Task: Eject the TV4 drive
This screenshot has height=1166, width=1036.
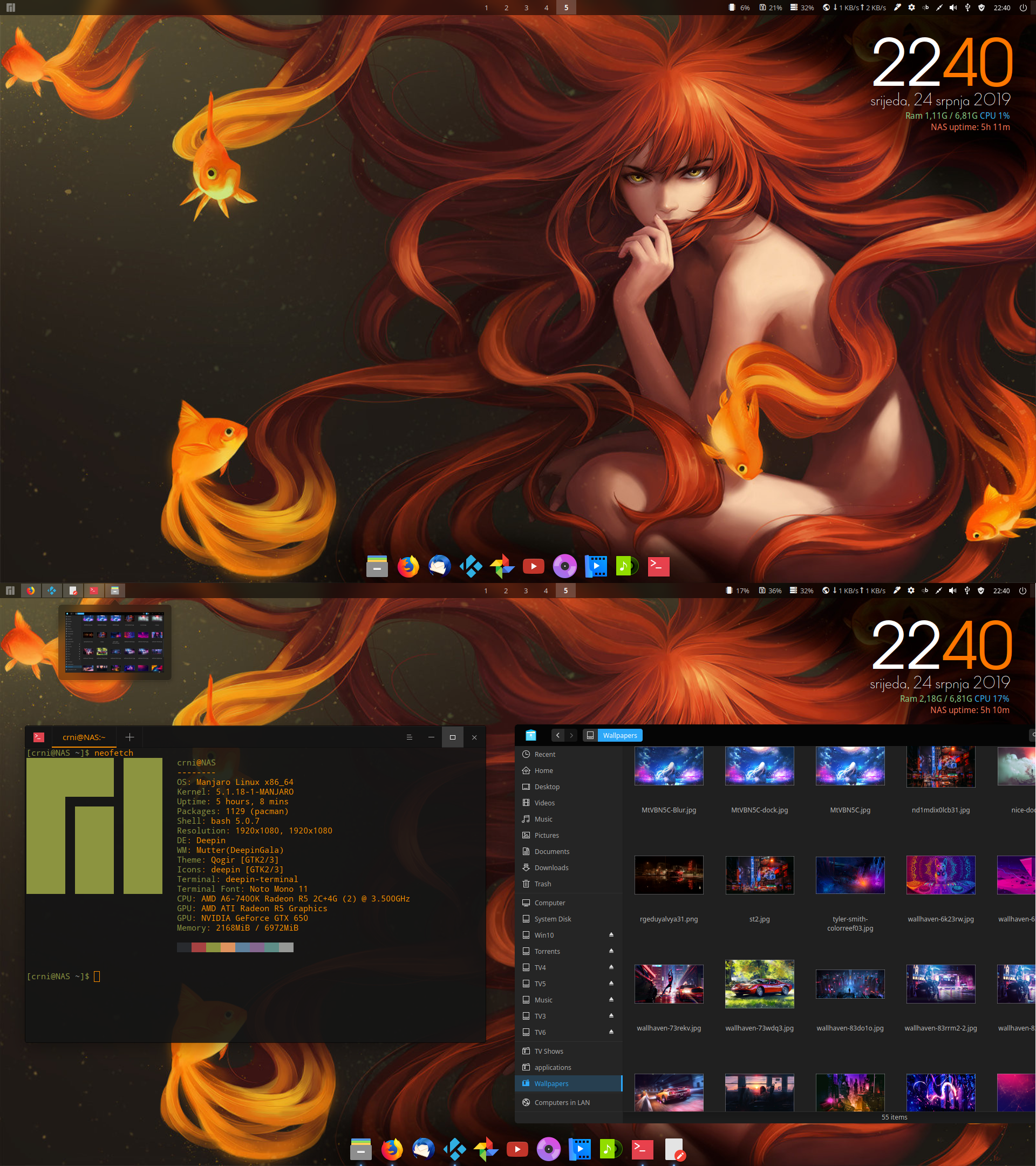Action: point(611,966)
